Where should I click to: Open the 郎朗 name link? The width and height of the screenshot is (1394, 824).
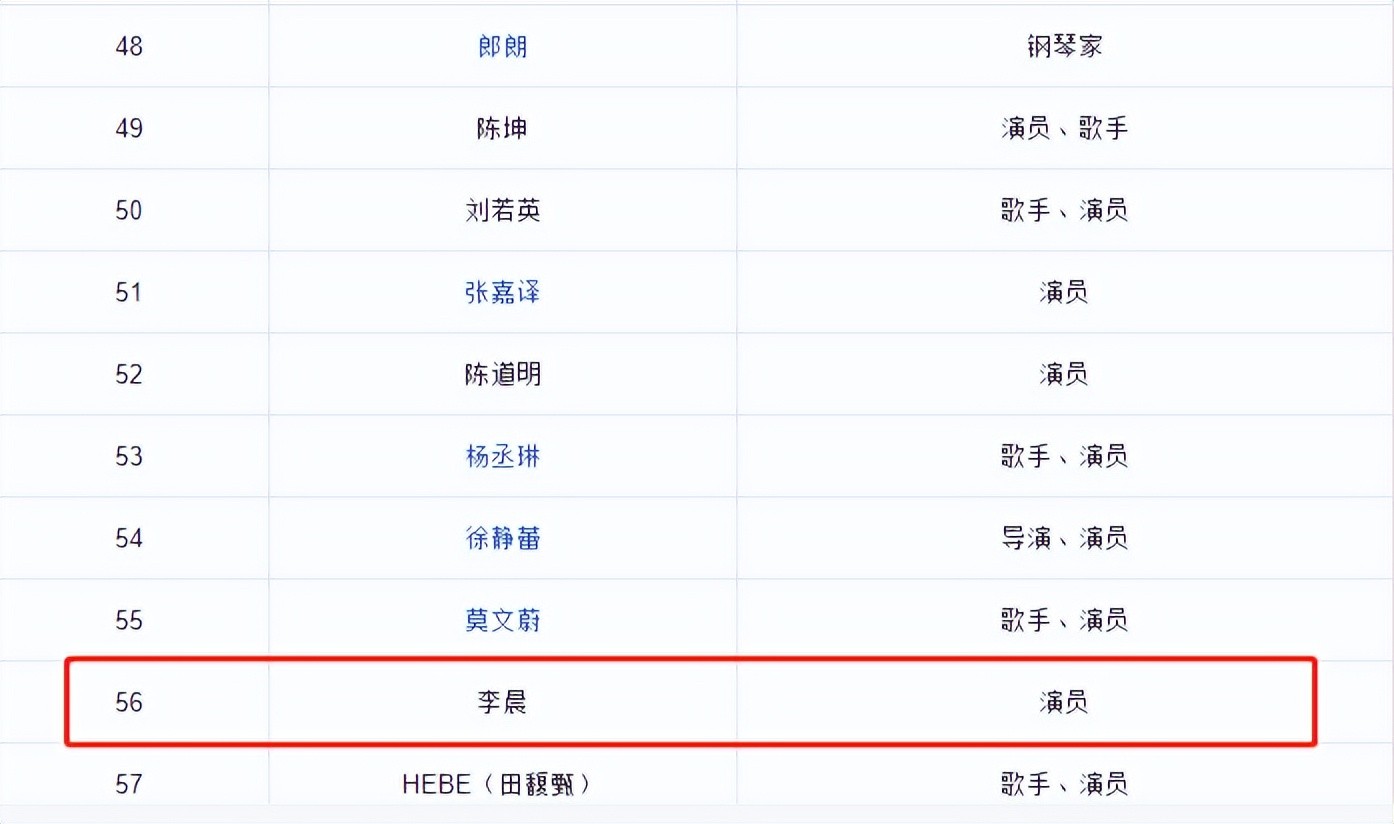502,47
